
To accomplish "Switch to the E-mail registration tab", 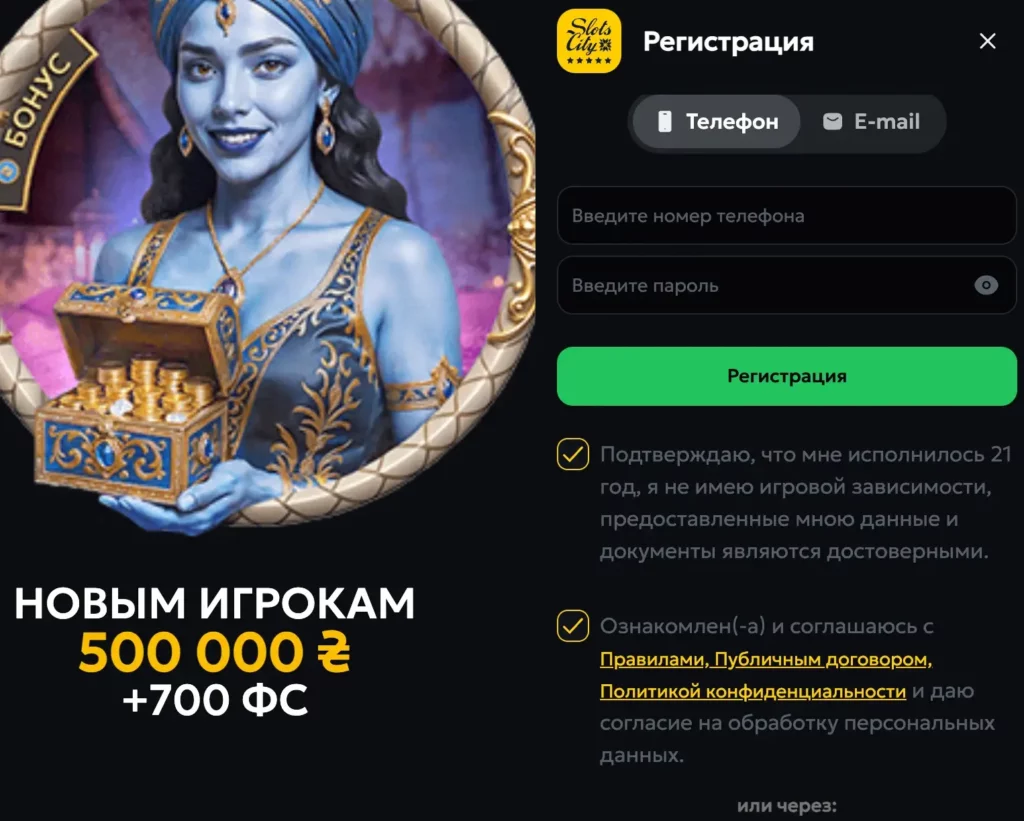I will (x=872, y=121).
